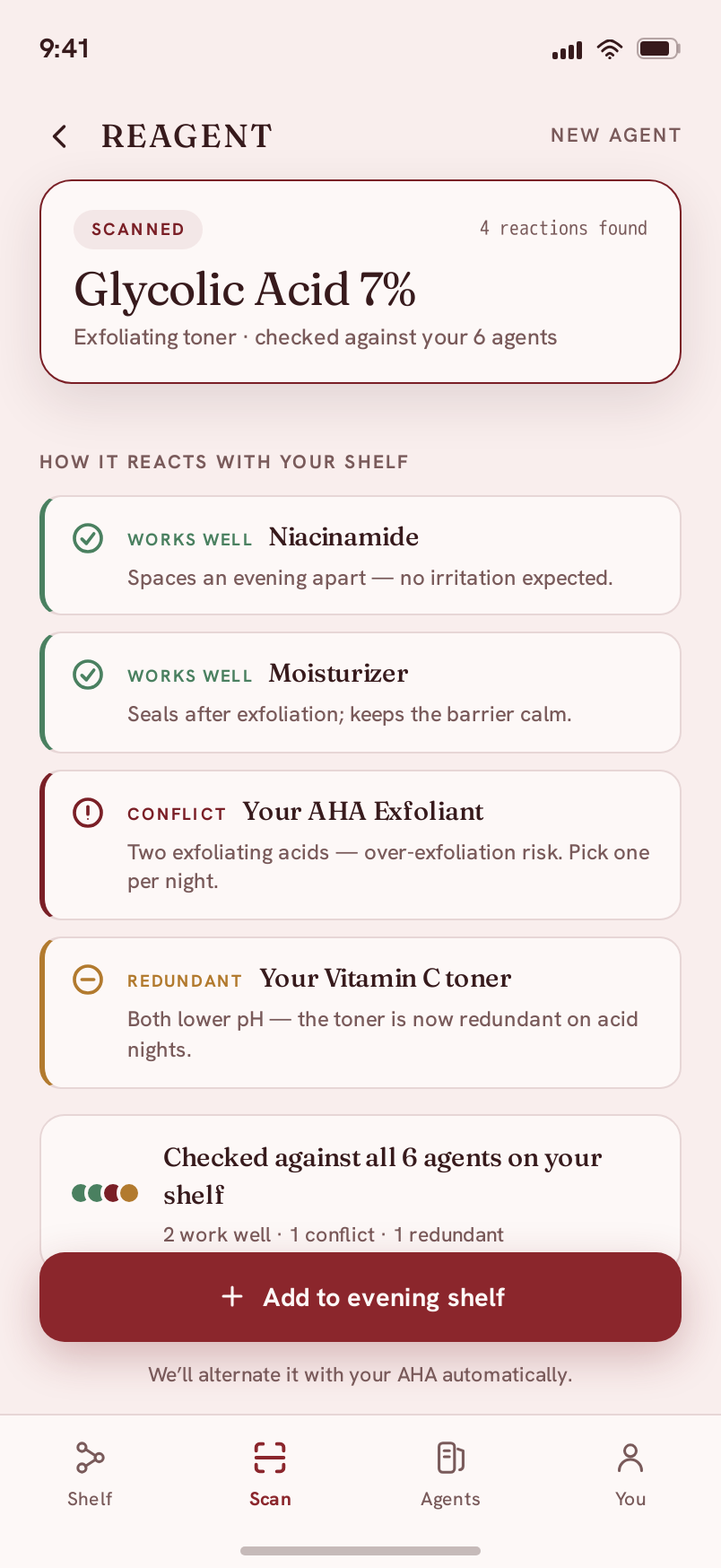The width and height of the screenshot is (721, 1568).
Task: Open the Niacinamide works well card
Action: click(x=360, y=555)
